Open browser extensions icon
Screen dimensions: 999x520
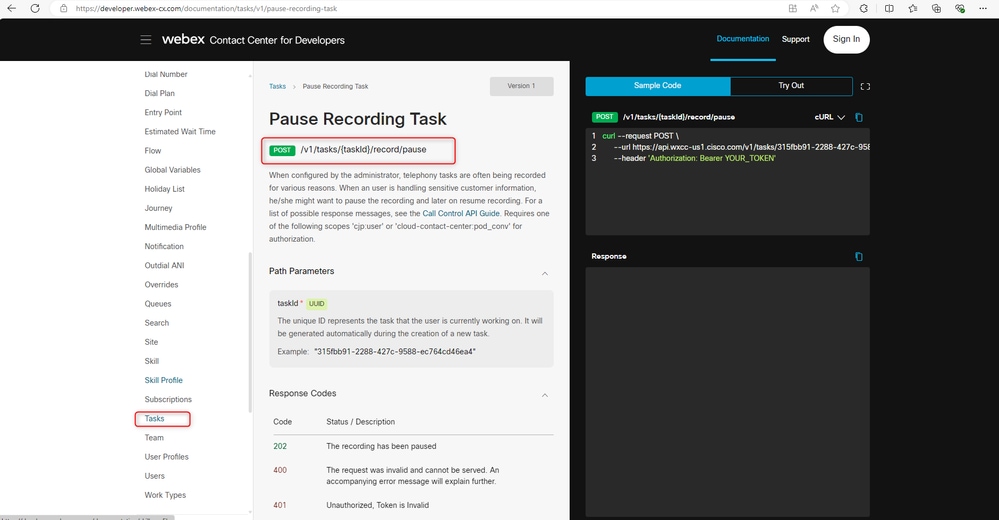click(x=864, y=8)
